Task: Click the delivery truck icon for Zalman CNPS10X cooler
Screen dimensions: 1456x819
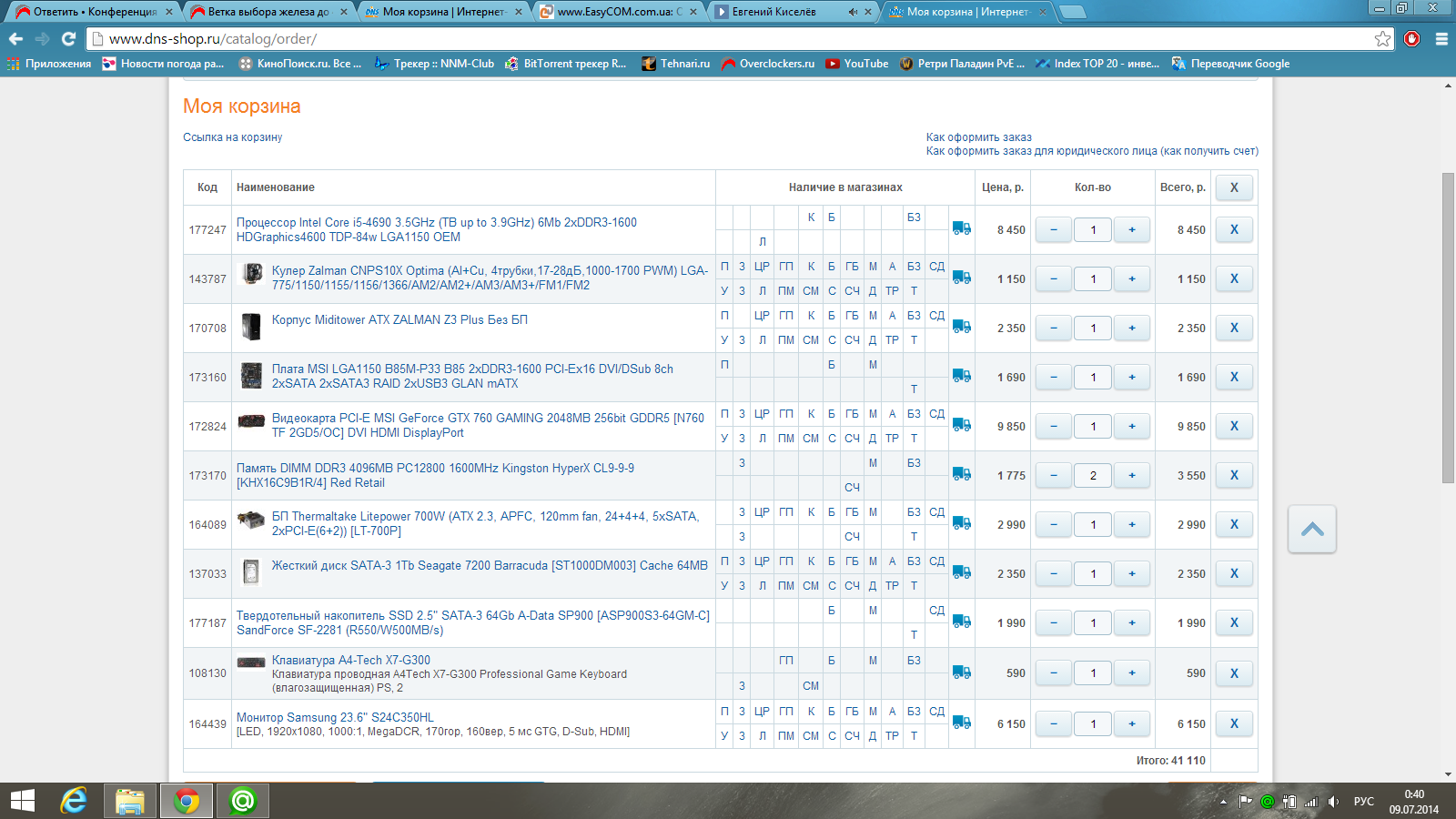Action: coord(962,278)
